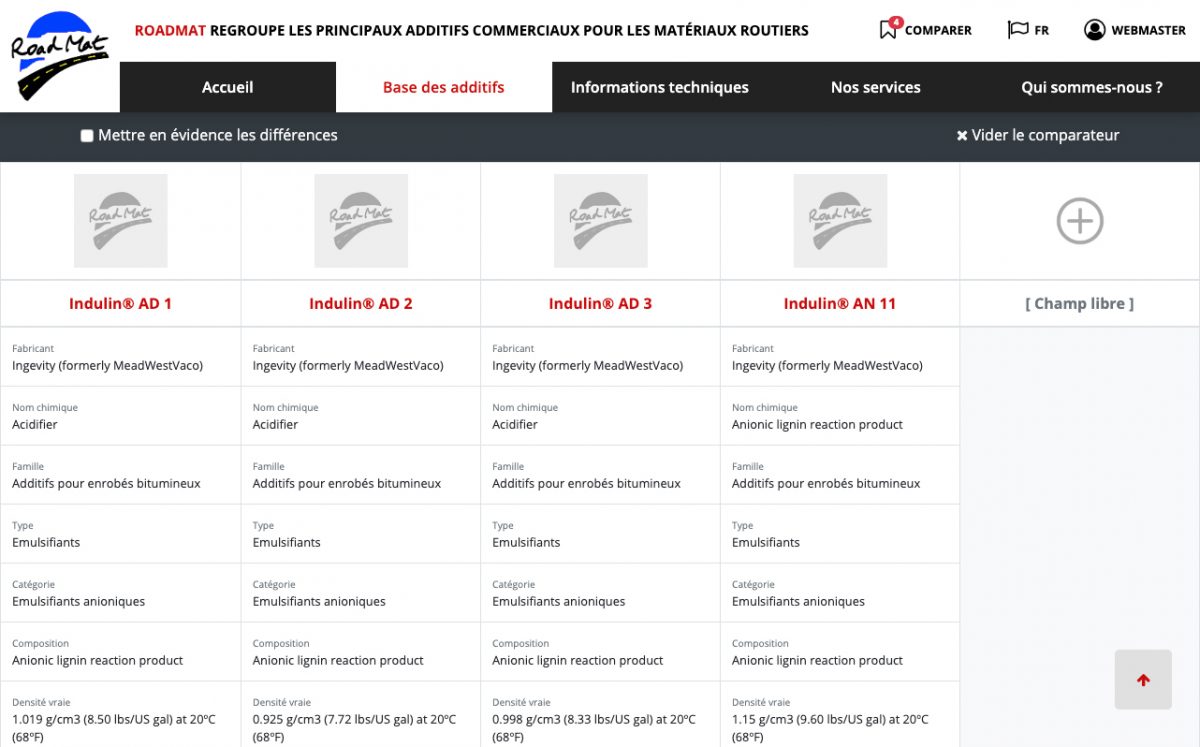Click the plus icon to add product
The image size is (1200, 747).
point(1079,221)
